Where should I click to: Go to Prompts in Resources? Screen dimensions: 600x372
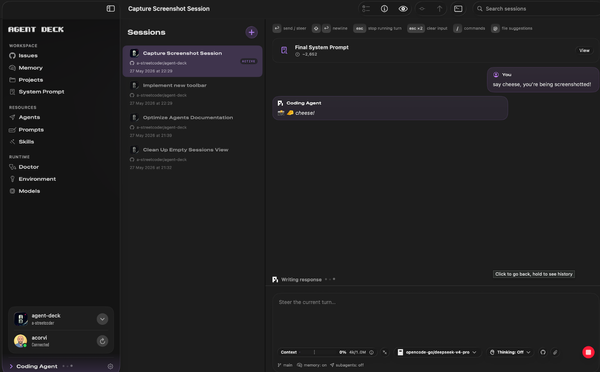pyautogui.click(x=26, y=130)
